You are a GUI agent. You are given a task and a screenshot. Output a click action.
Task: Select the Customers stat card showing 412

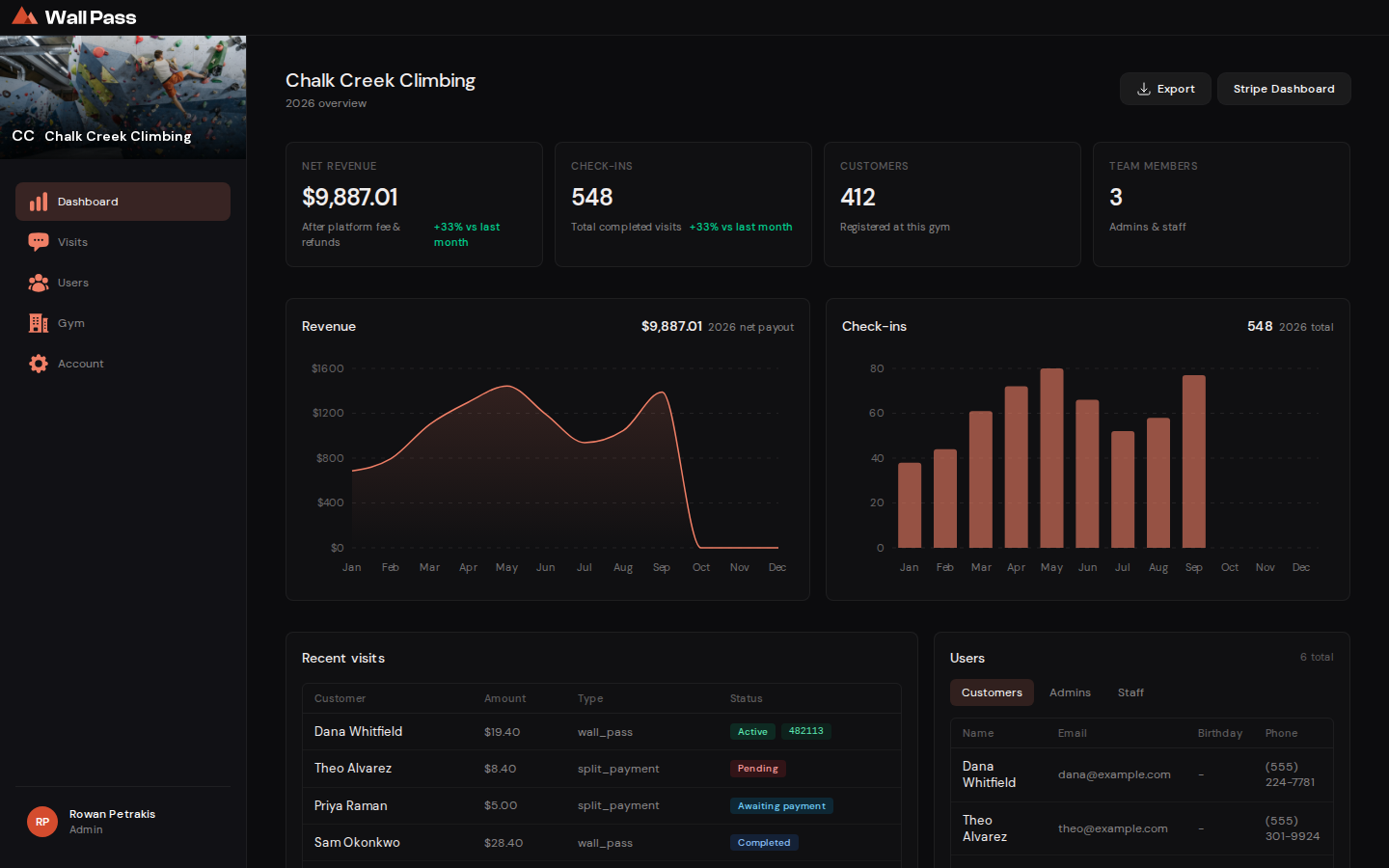click(952, 204)
